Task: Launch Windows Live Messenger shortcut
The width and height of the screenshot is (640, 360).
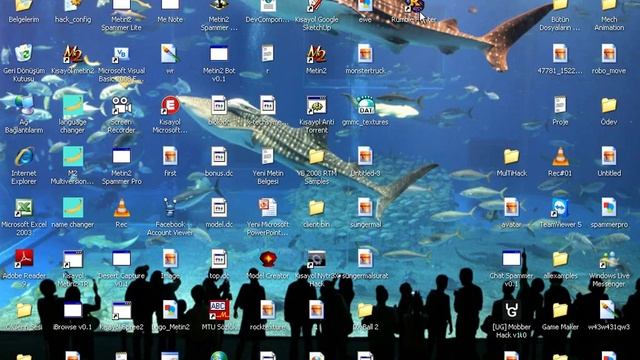Action: [609, 259]
